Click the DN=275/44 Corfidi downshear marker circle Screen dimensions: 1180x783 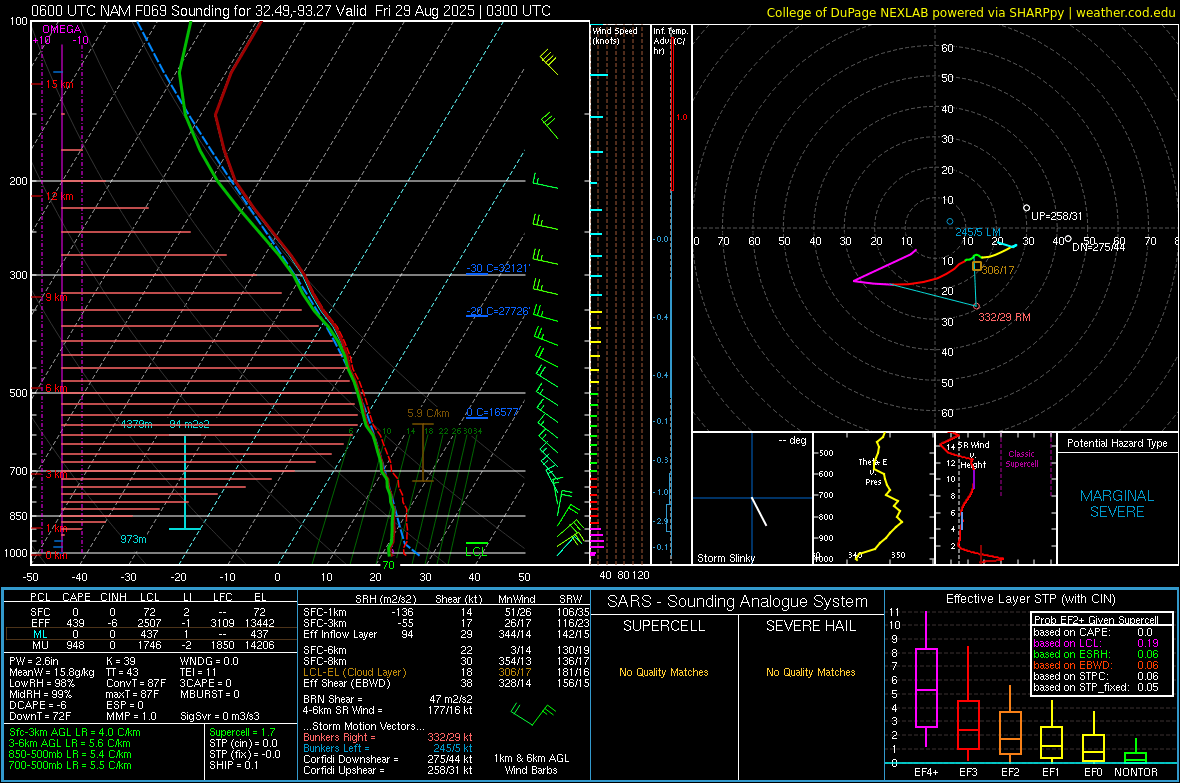click(x=1068, y=239)
